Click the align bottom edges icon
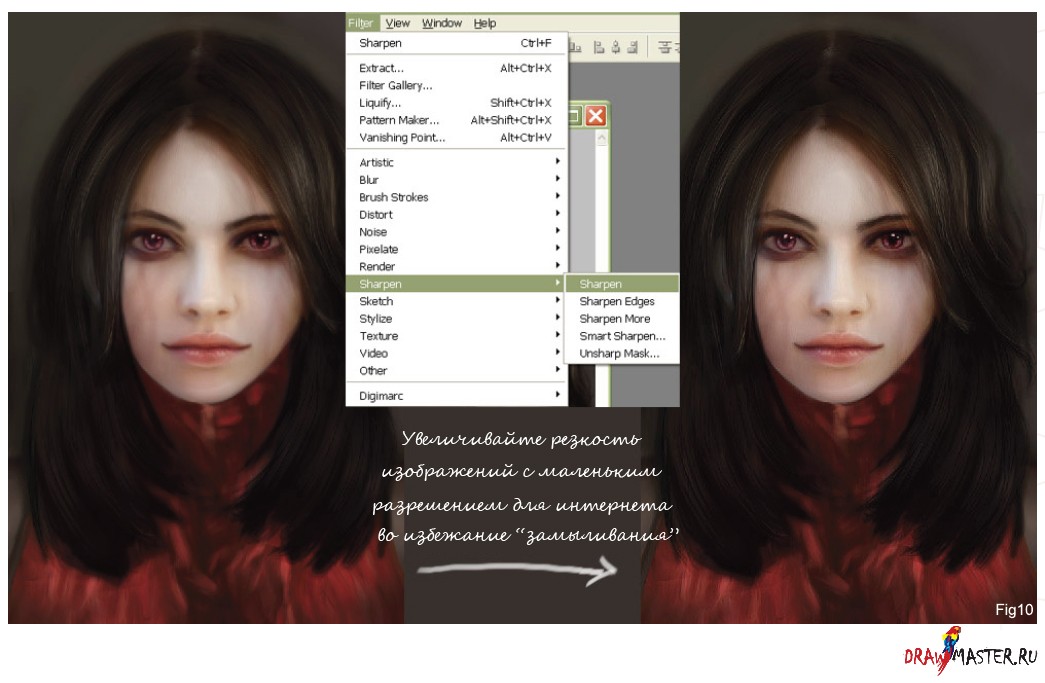1045x683 pixels. [574, 47]
